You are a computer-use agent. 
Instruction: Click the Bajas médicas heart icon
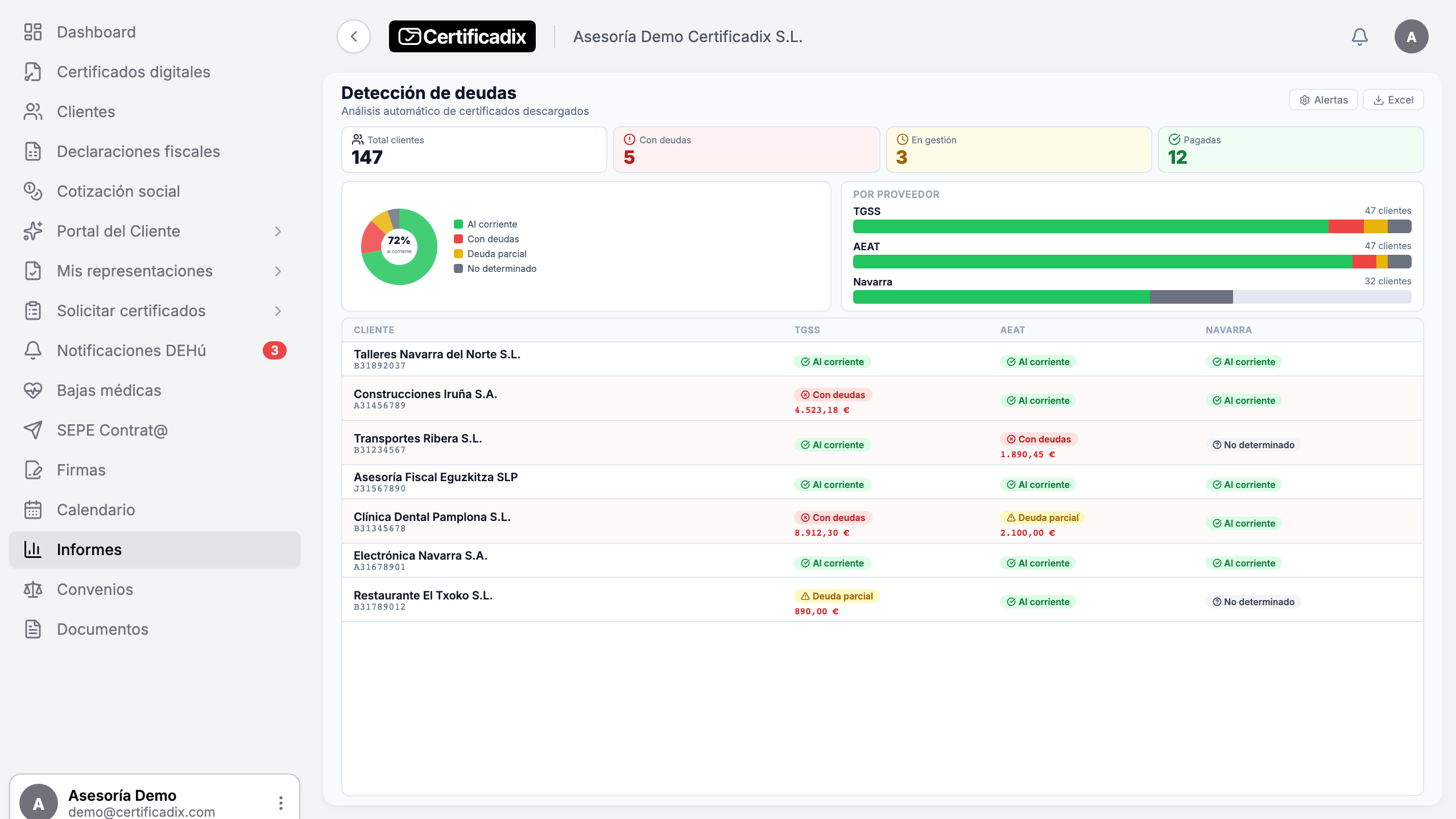pos(33,390)
